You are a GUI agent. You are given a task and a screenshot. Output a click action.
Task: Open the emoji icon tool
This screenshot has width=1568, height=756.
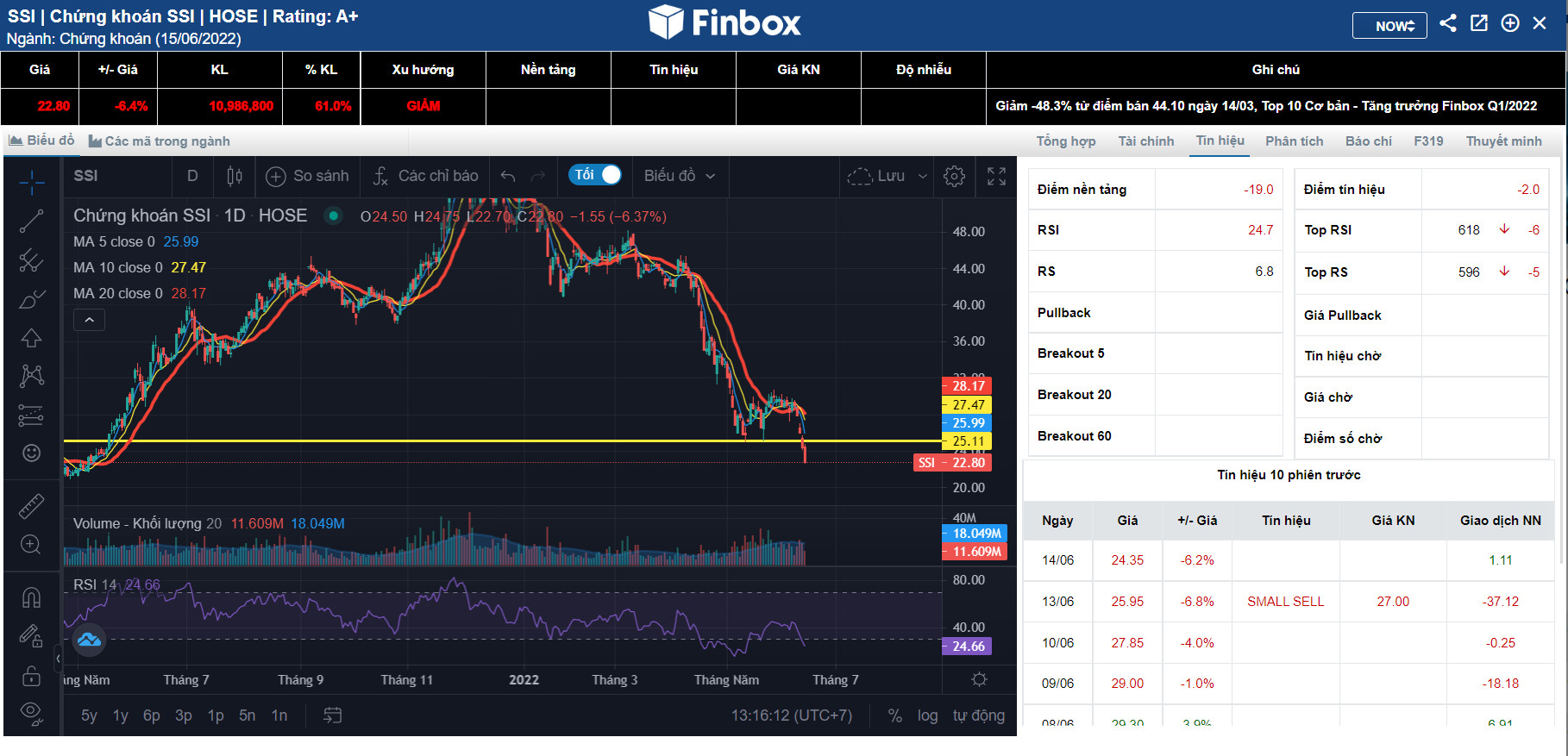click(x=32, y=453)
